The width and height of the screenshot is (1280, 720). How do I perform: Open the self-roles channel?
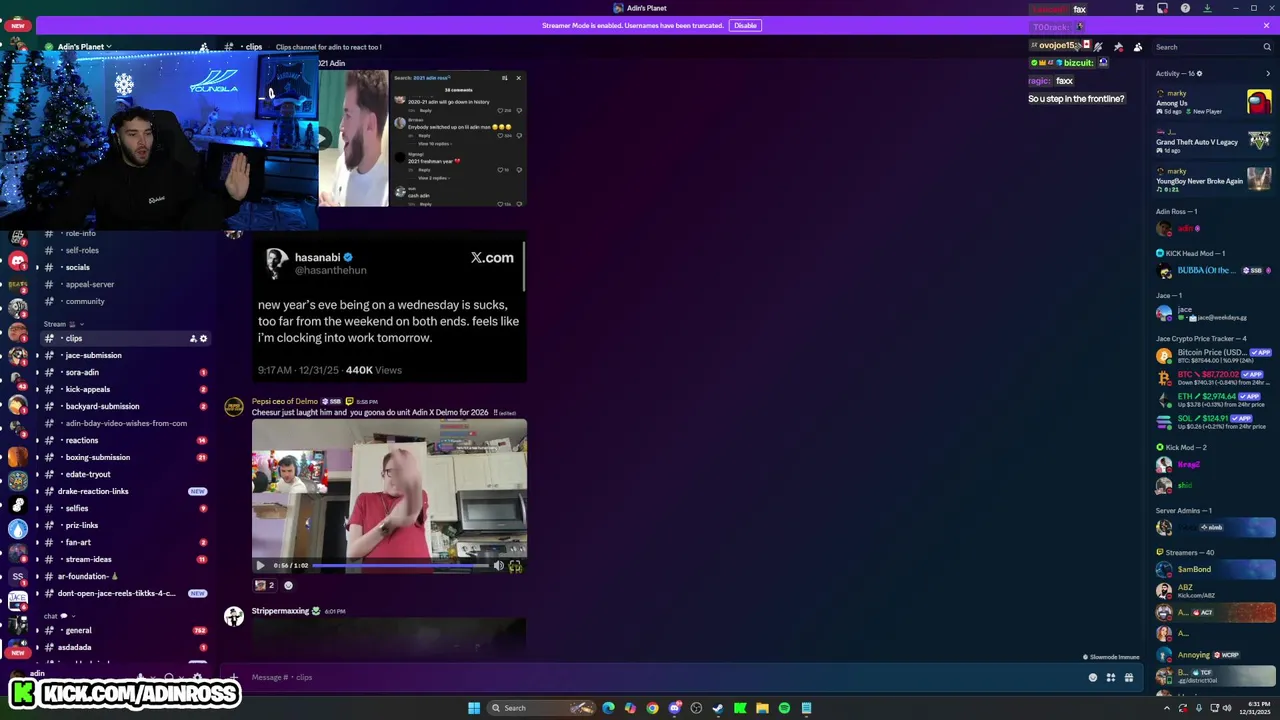pyautogui.click(x=127, y=251)
